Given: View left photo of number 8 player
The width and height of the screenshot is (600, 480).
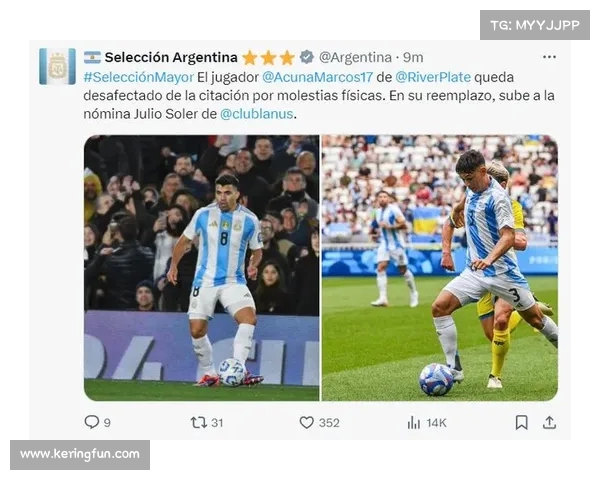Looking at the screenshot, I should coord(201,268).
